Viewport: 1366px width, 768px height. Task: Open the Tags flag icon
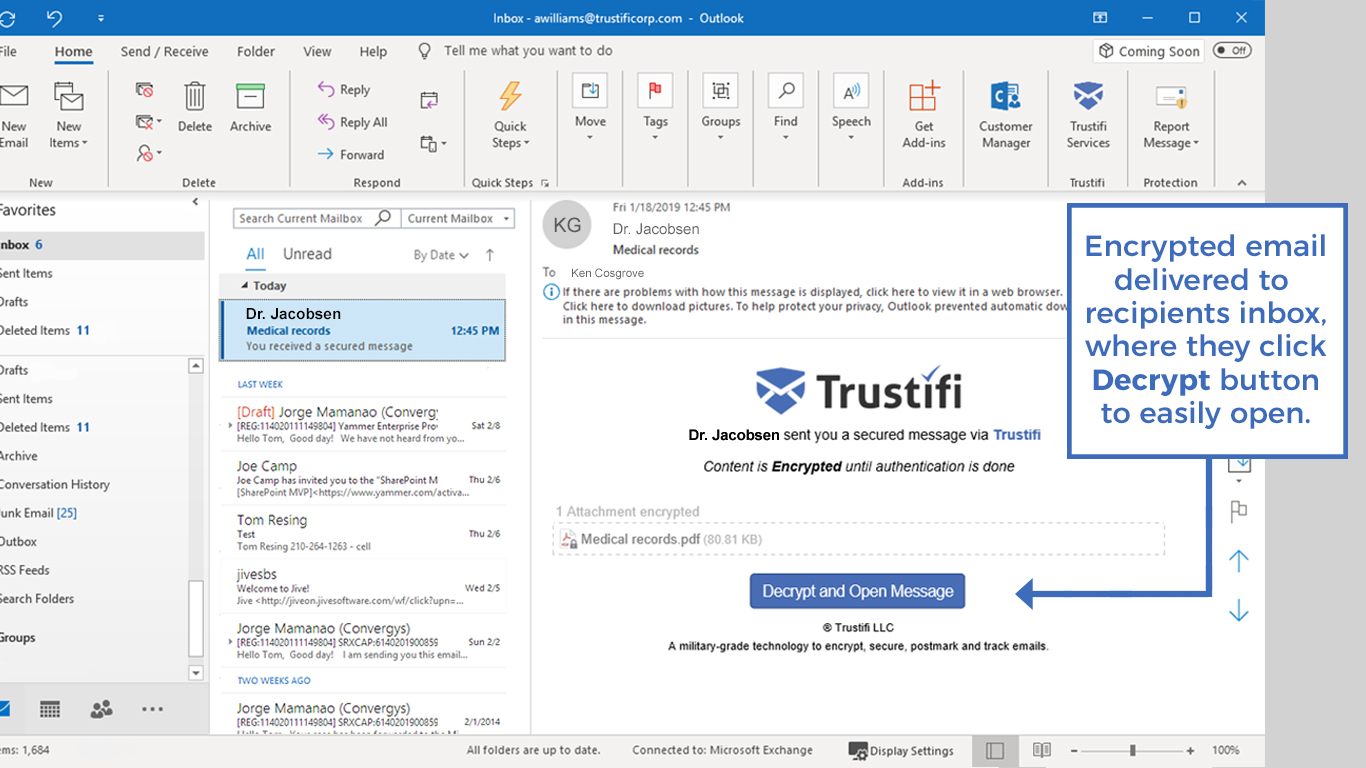point(656,92)
